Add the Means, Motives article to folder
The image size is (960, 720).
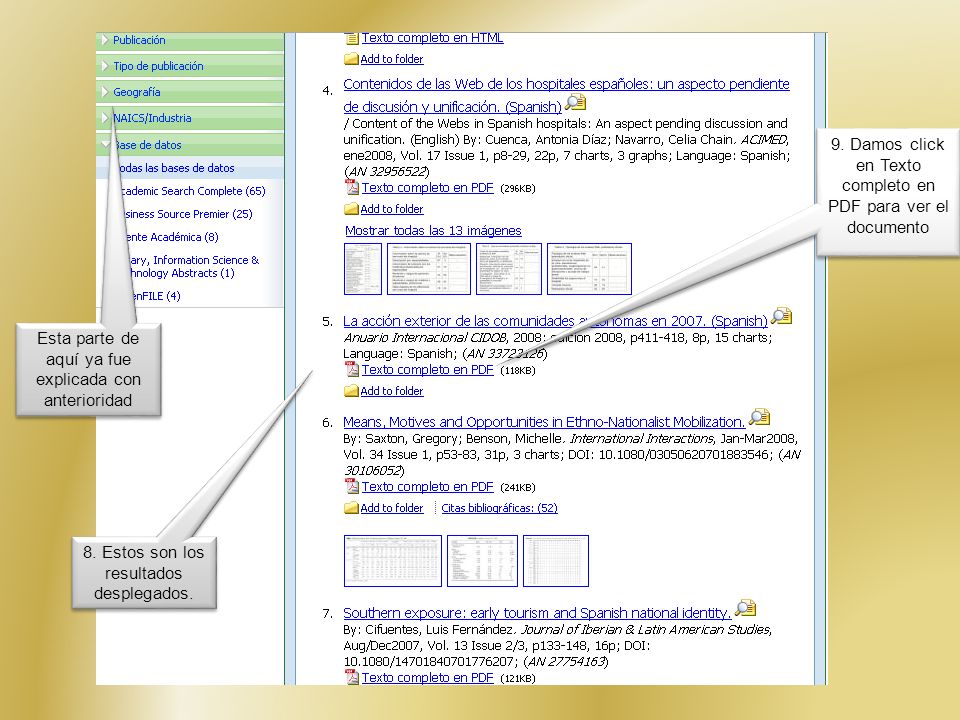coord(392,508)
